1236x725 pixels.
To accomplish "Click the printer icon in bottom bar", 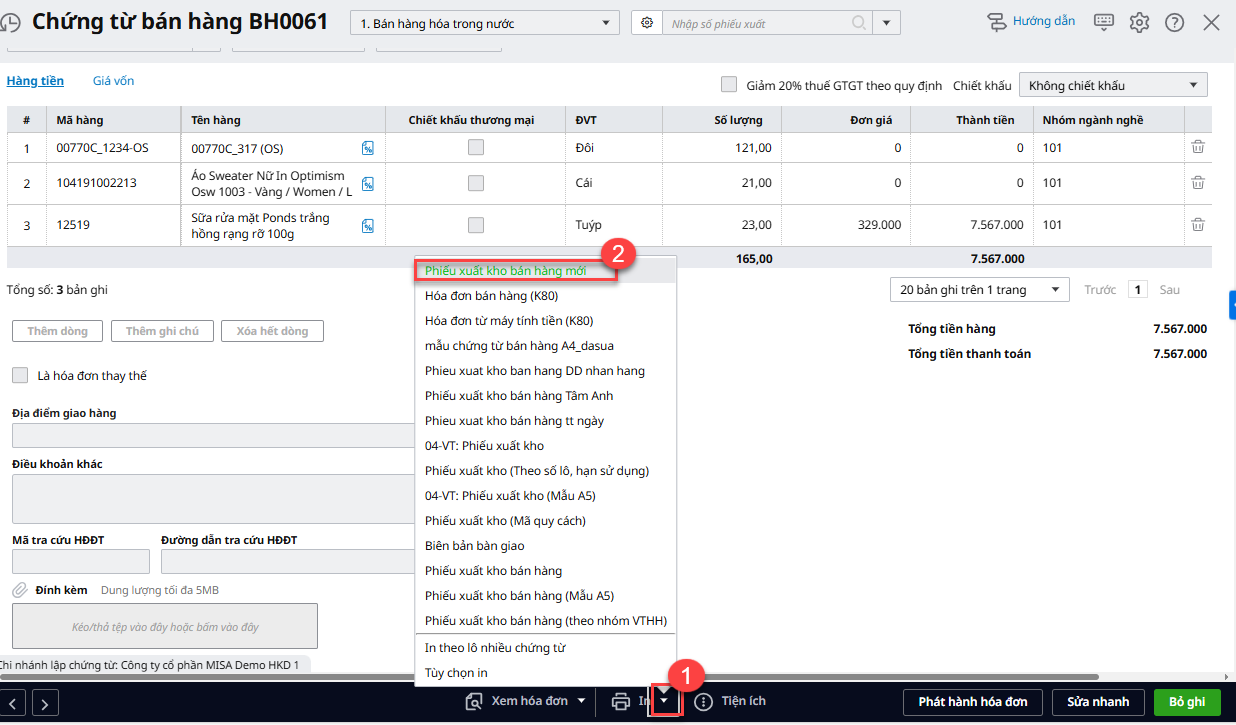I will [621, 701].
